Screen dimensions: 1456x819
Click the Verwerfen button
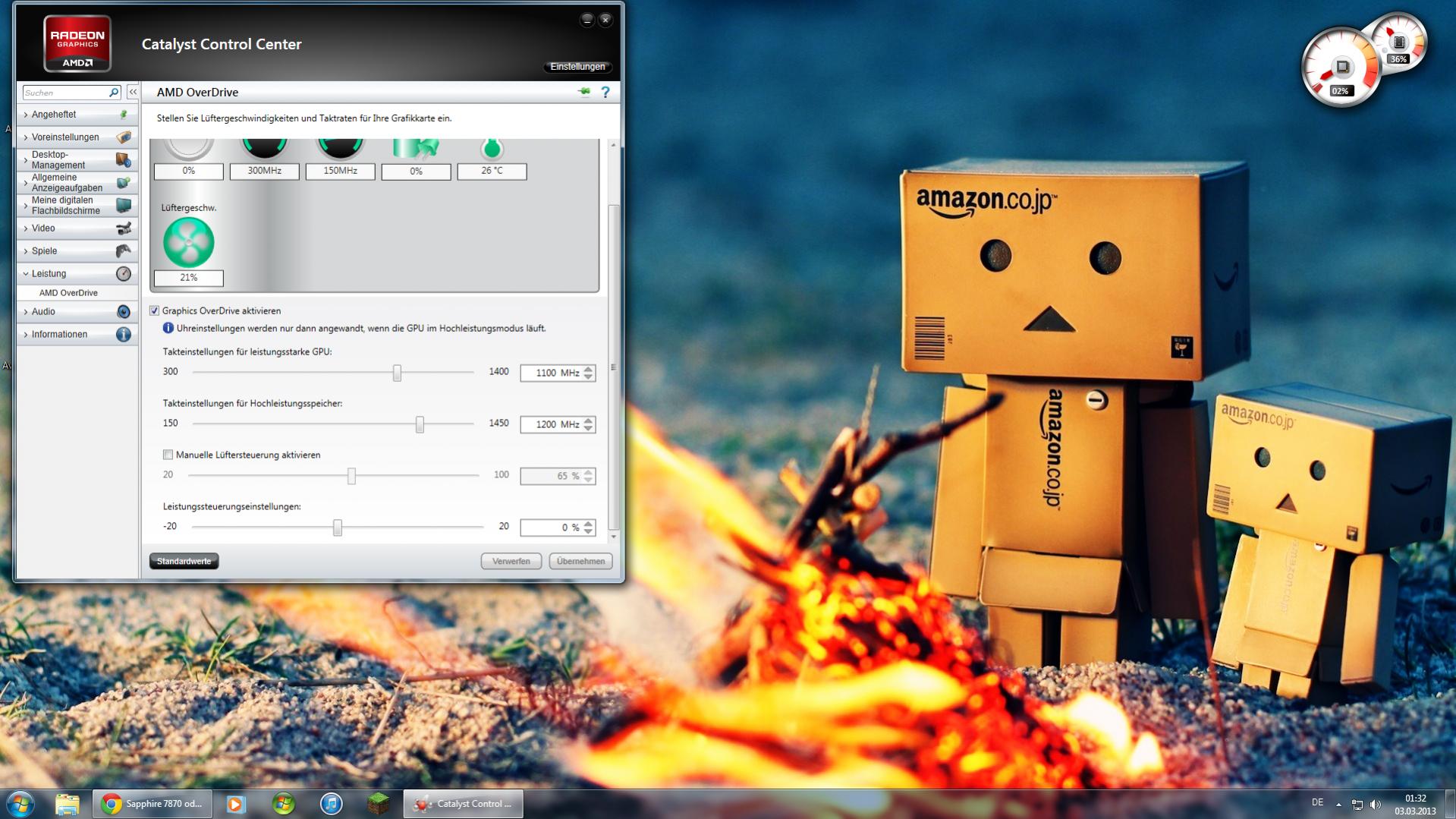coord(511,561)
